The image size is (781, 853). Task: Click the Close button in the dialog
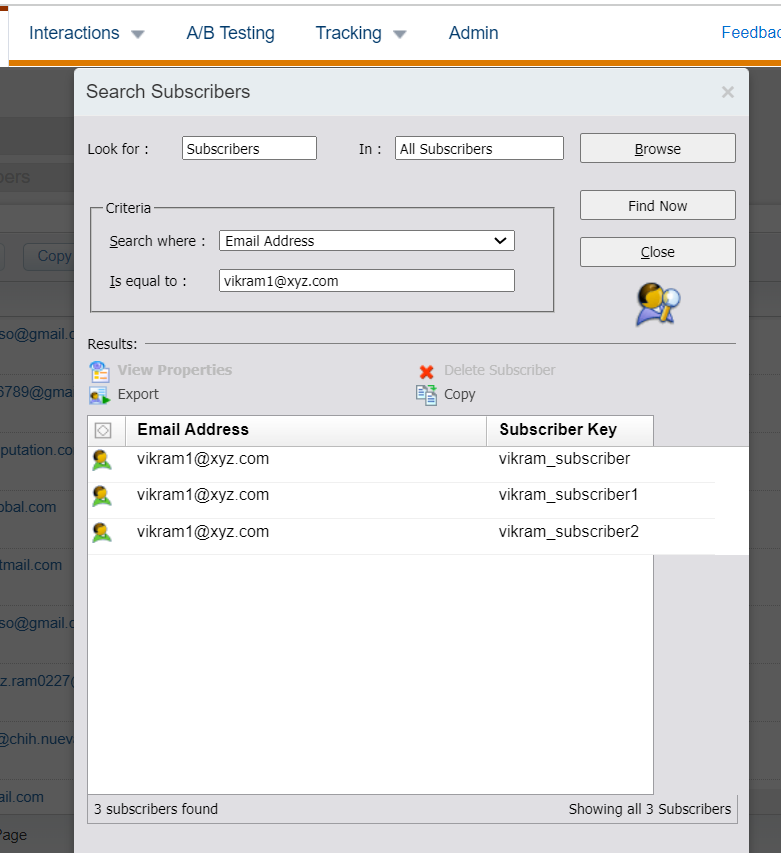click(x=657, y=251)
